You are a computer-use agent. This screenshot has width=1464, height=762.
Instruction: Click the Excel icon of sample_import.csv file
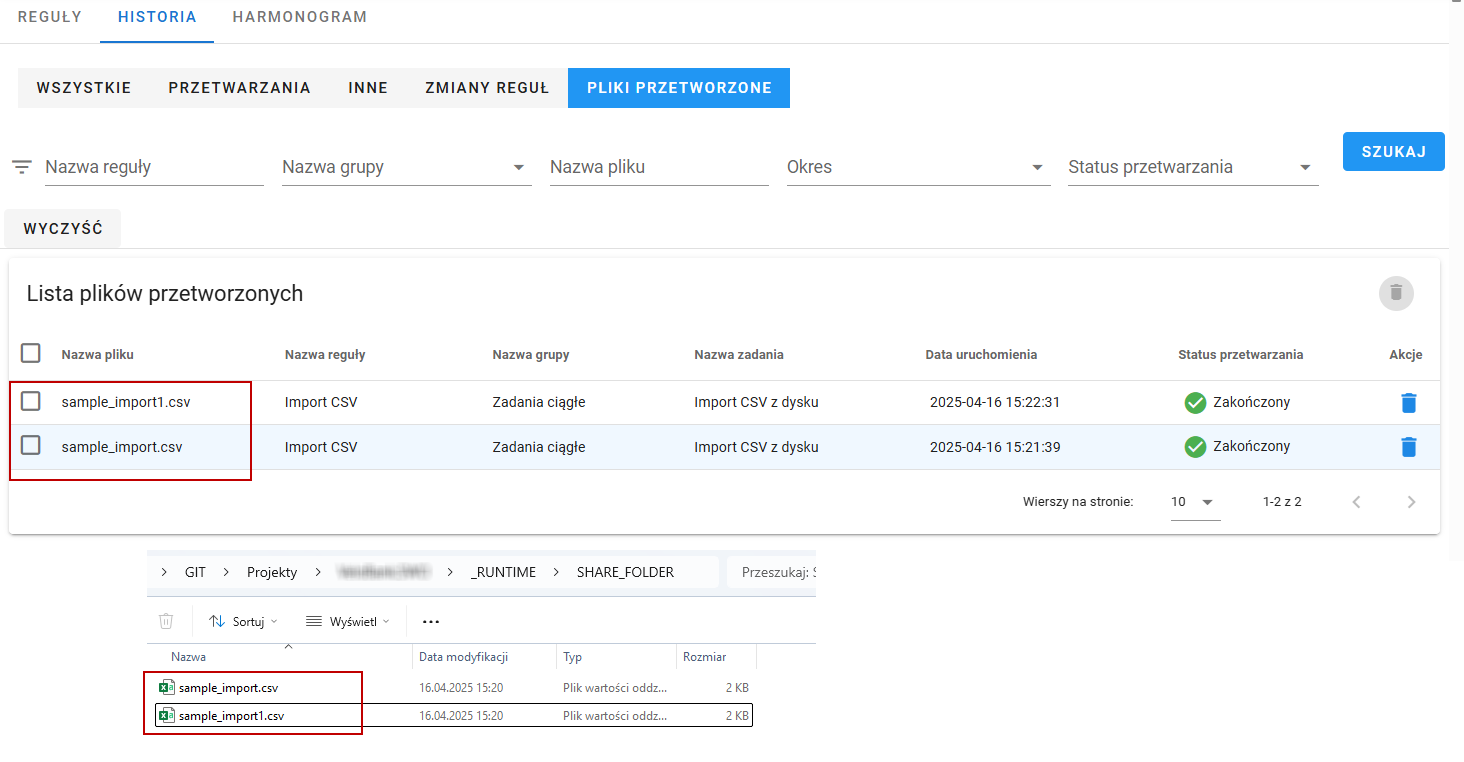pyautogui.click(x=167, y=688)
